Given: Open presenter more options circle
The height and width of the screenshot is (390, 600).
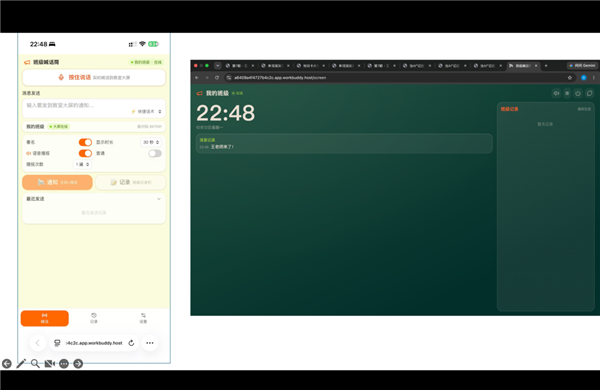Looking at the screenshot, I should [64, 364].
